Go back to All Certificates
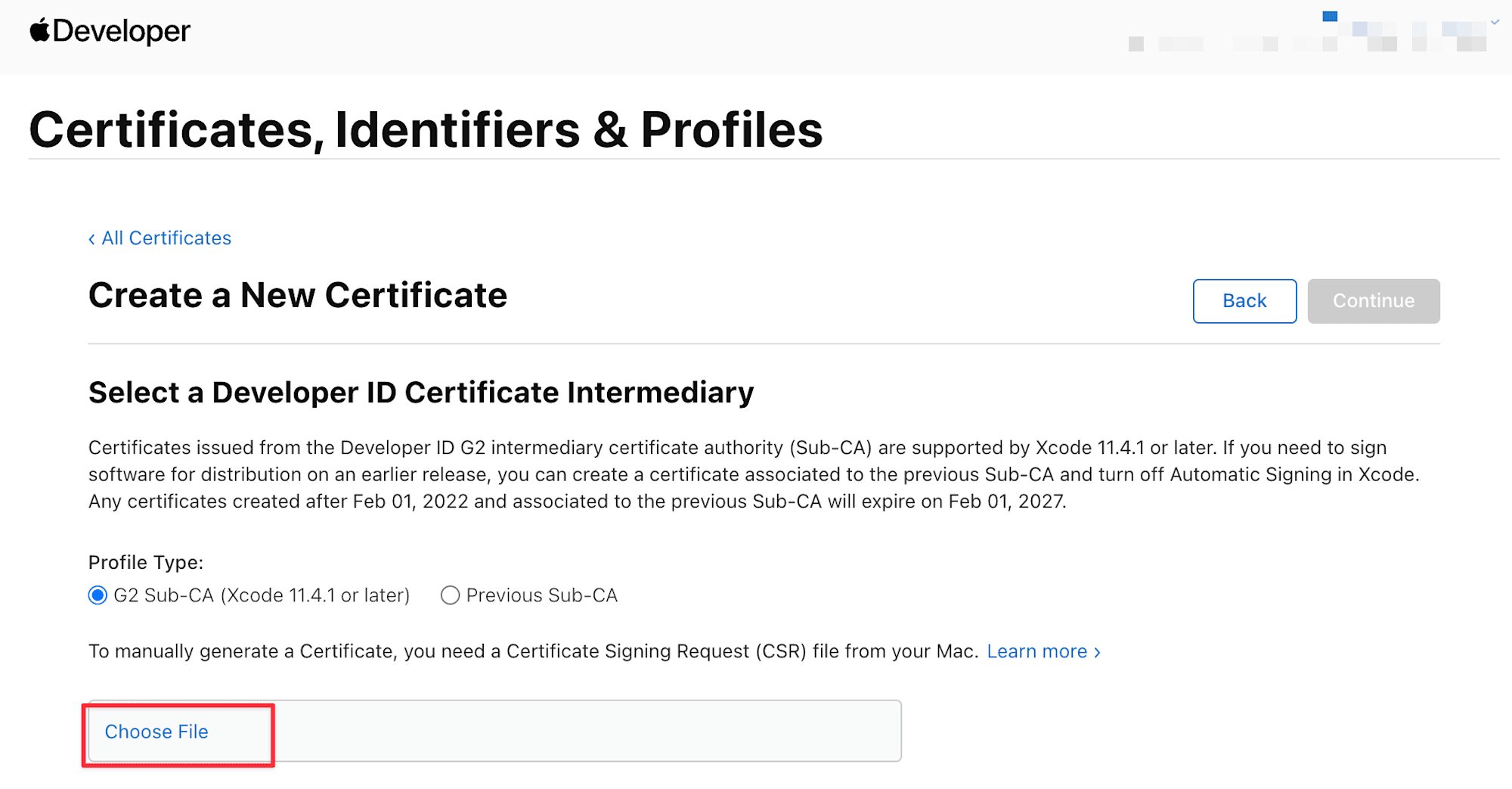Image resolution: width=1512 pixels, height=789 pixels. pos(166,238)
